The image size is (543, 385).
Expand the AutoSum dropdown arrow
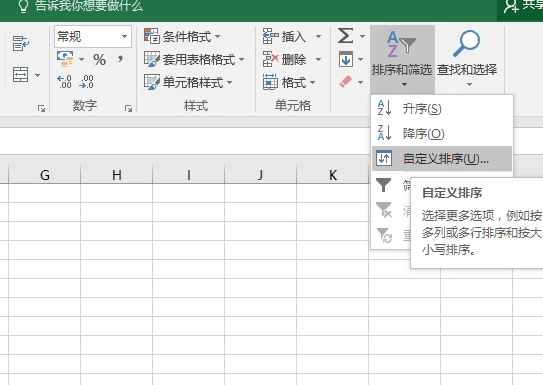tap(362, 36)
